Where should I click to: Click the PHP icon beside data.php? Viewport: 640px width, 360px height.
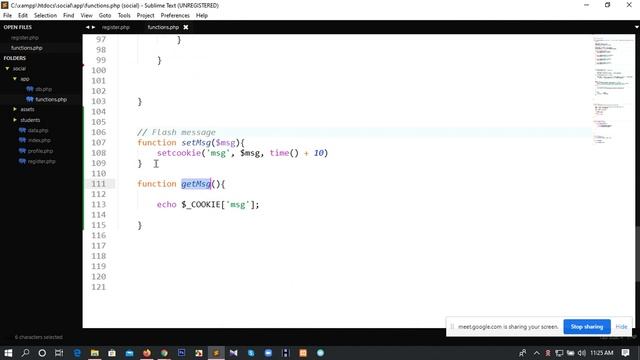point(22,130)
